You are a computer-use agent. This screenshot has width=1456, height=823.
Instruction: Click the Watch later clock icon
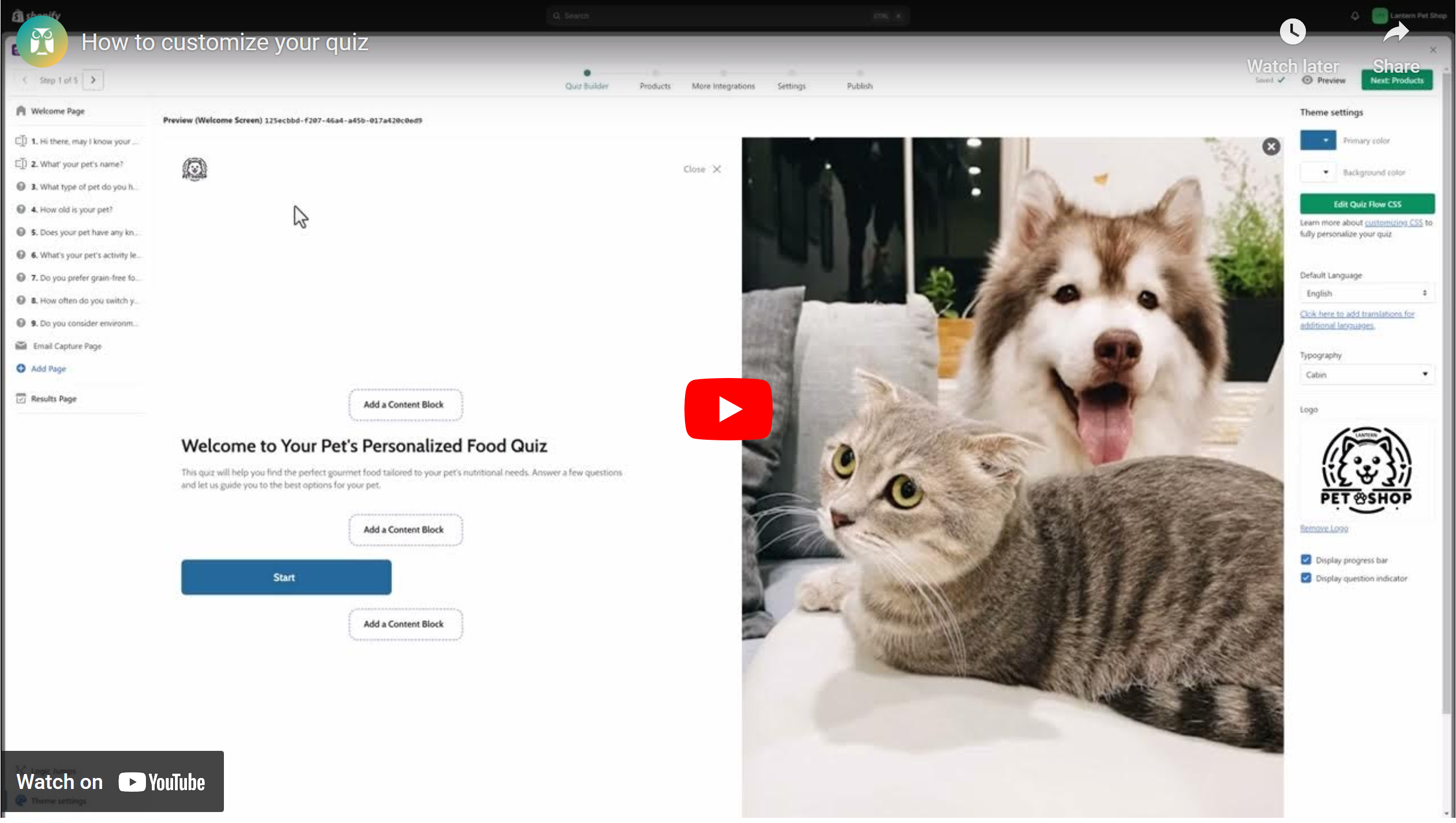[x=1292, y=32]
